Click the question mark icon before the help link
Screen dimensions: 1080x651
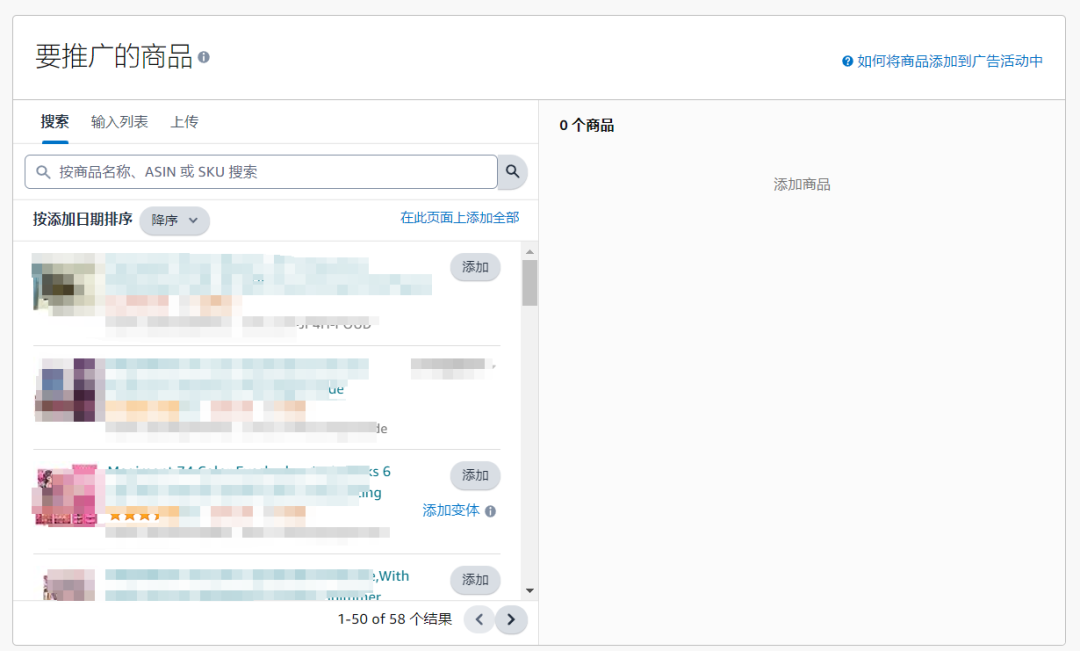[x=845, y=61]
